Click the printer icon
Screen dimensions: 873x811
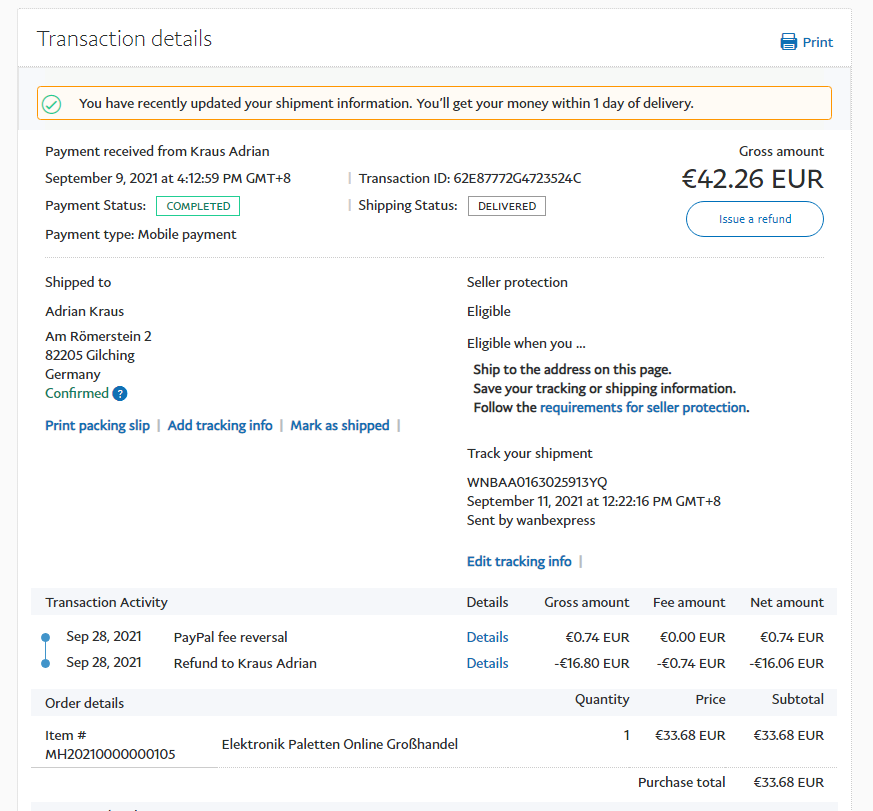tap(789, 42)
